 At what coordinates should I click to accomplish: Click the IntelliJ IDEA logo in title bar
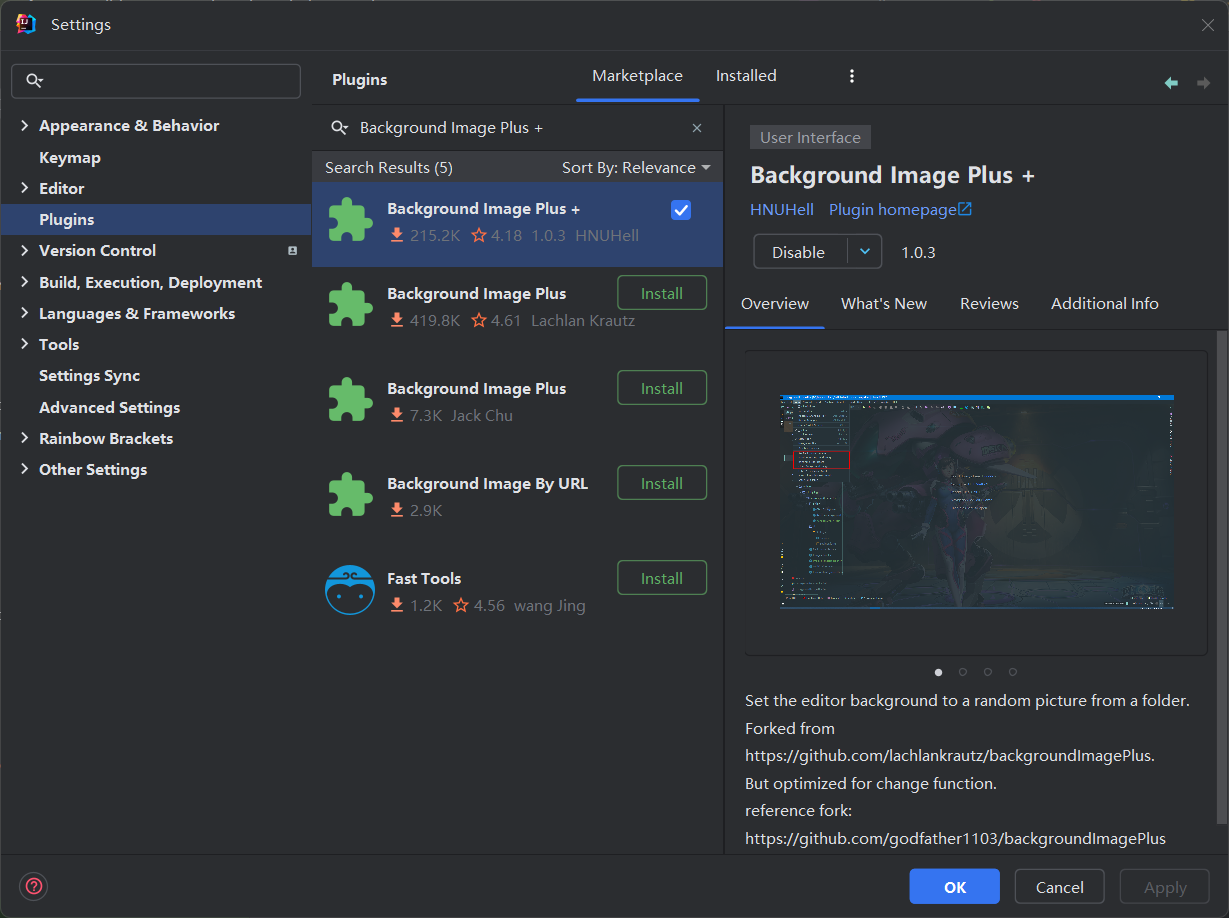(x=26, y=24)
